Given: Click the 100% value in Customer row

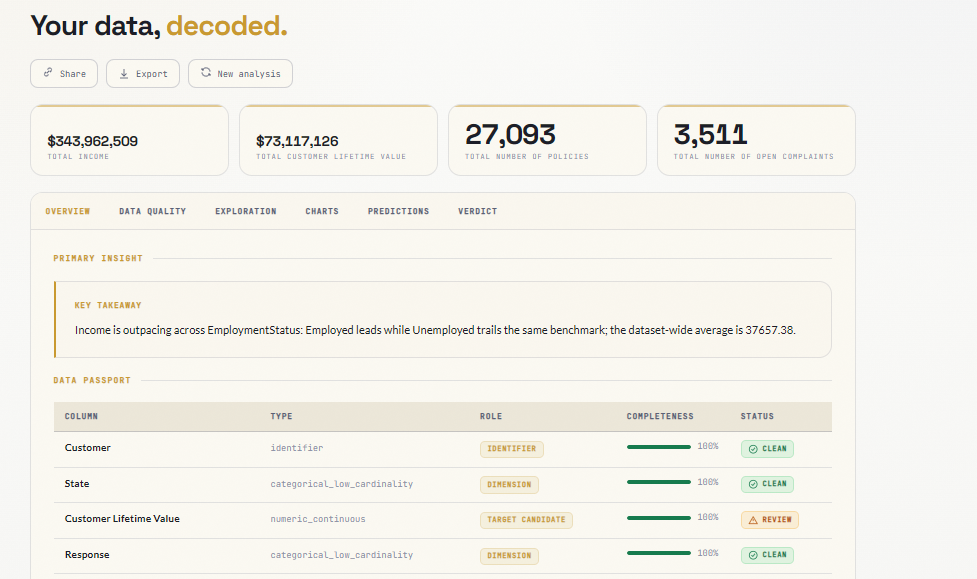Looking at the screenshot, I should click(x=708, y=446).
